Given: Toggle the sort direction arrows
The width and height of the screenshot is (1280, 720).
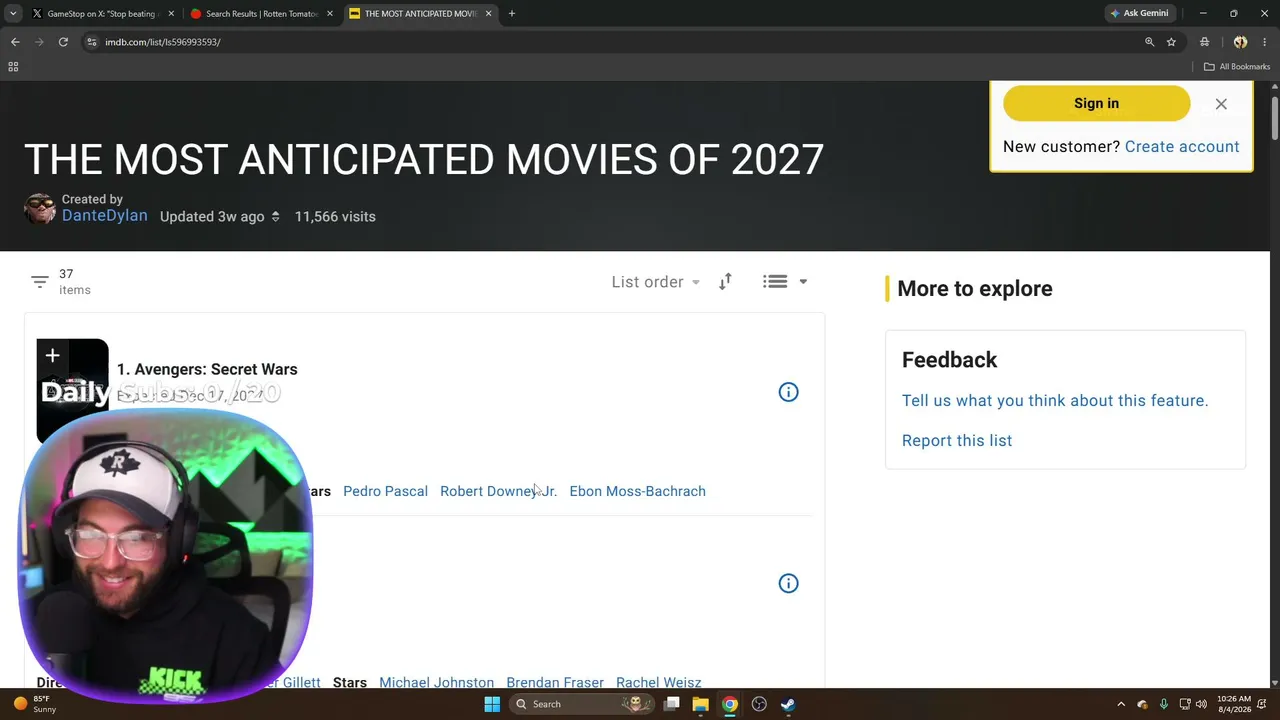Looking at the screenshot, I should pos(725,282).
